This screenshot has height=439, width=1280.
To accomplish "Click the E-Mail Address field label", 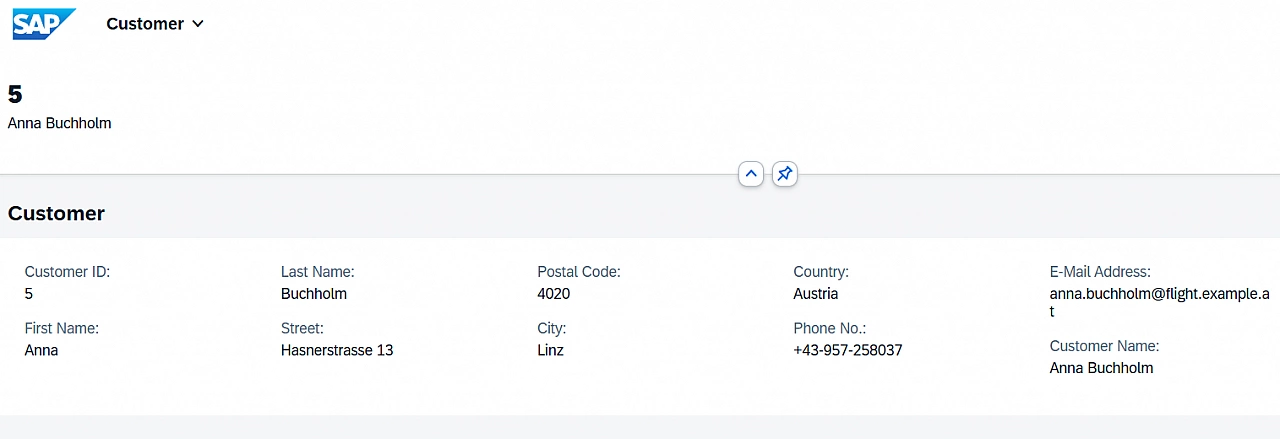I will (1100, 272).
